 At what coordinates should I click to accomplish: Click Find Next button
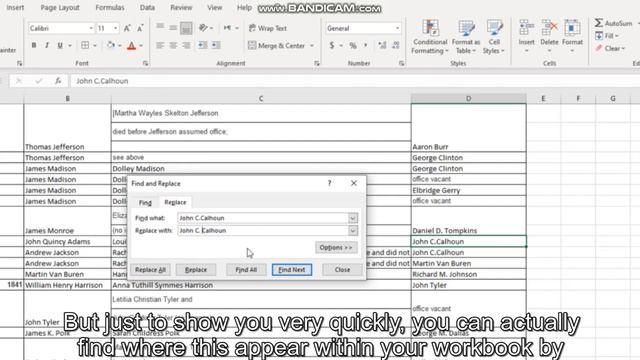click(292, 270)
